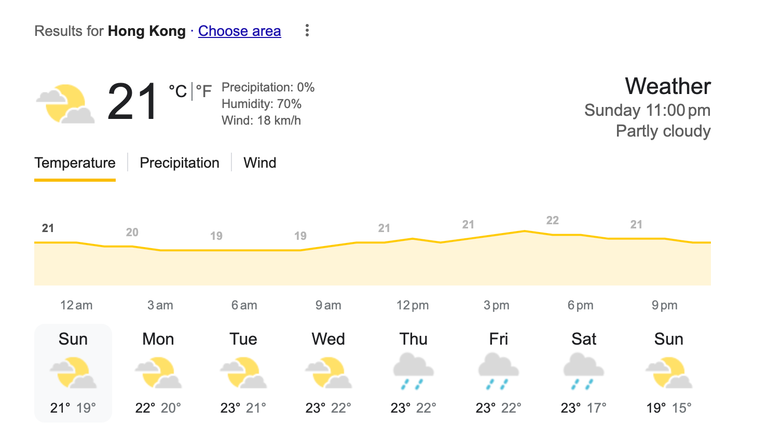
Task: Click the 22 degree peak on graph
Action: (x=552, y=220)
